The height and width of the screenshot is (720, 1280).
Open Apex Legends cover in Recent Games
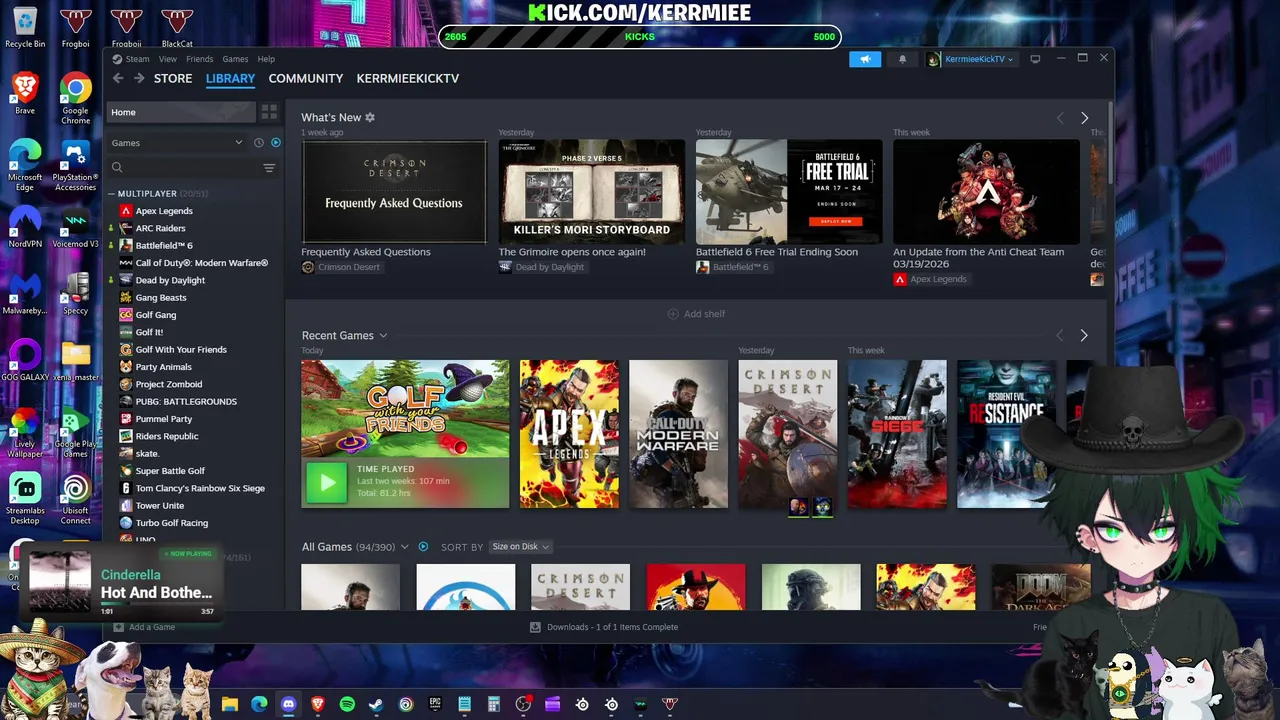click(x=569, y=434)
